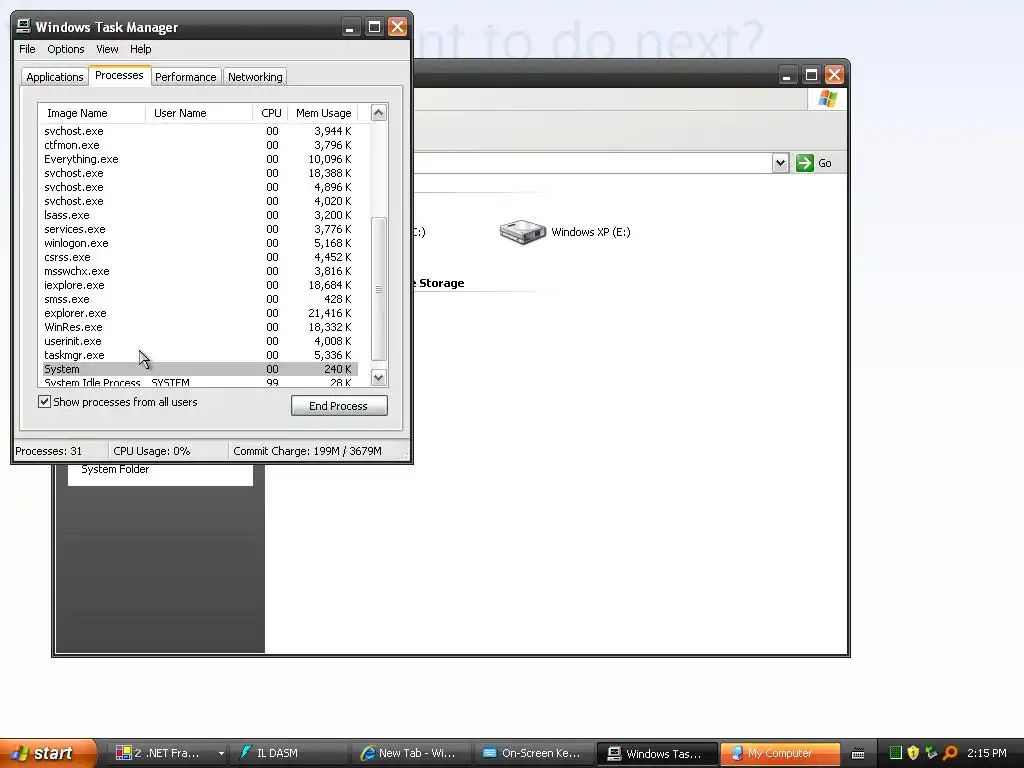Click the process list scrollbar thumb
The width and height of the screenshot is (1024, 768).
(x=379, y=289)
